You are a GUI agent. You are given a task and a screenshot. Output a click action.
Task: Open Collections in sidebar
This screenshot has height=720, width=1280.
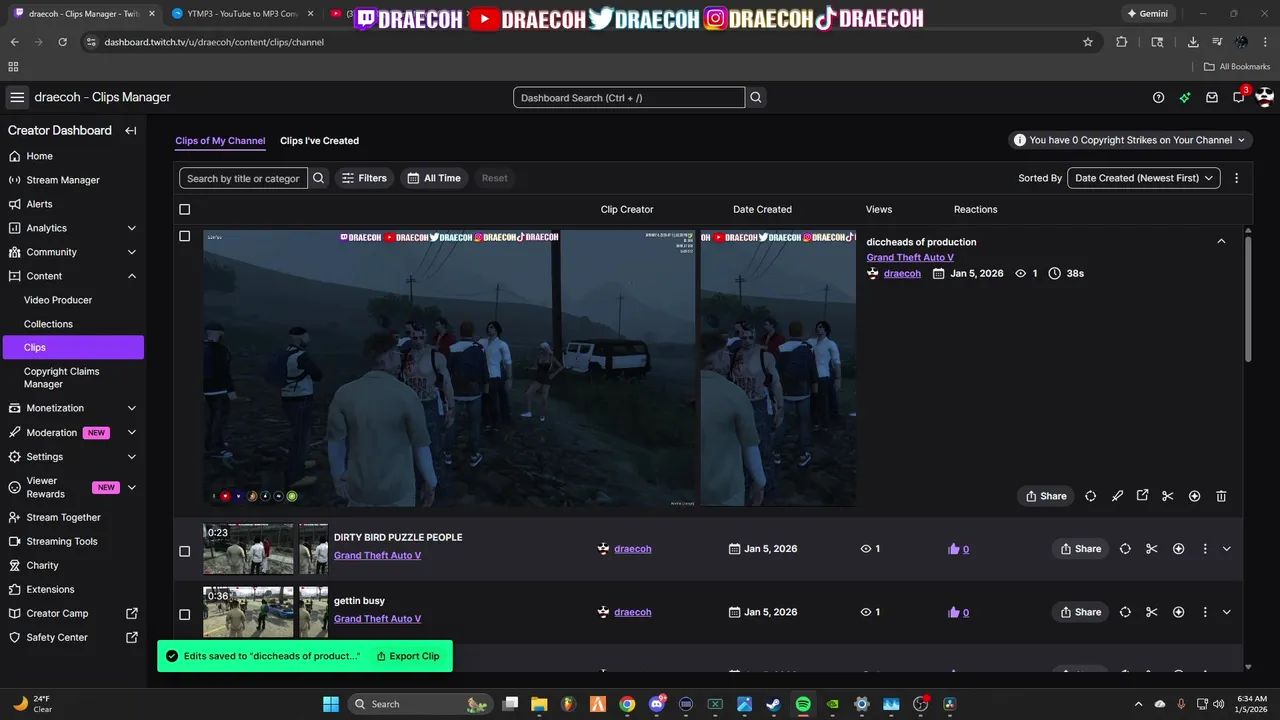(x=48, y=324)
